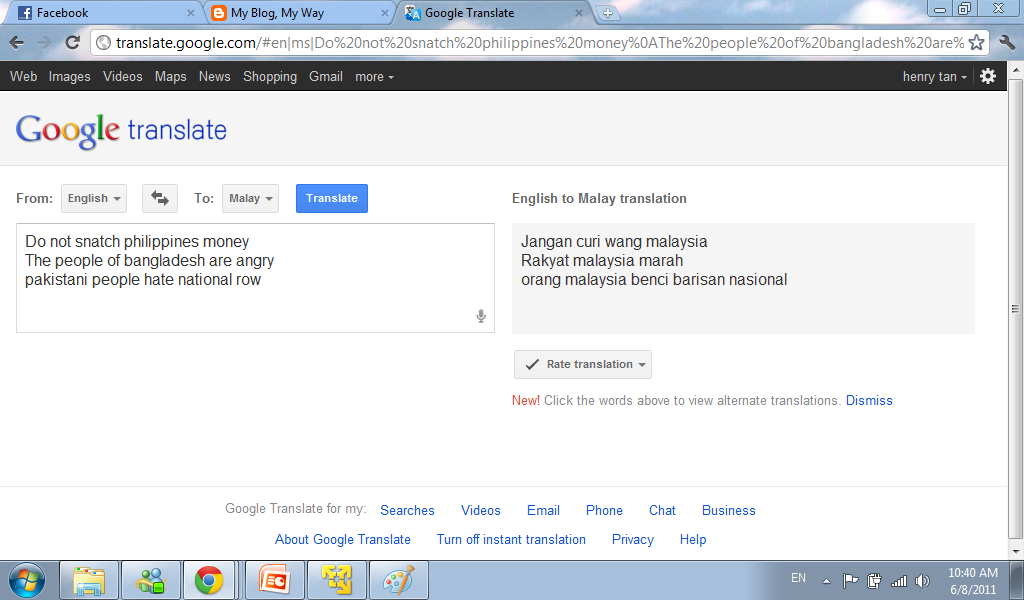
Task: Click Turn off instant translation
Action: (x=511, y=540)
